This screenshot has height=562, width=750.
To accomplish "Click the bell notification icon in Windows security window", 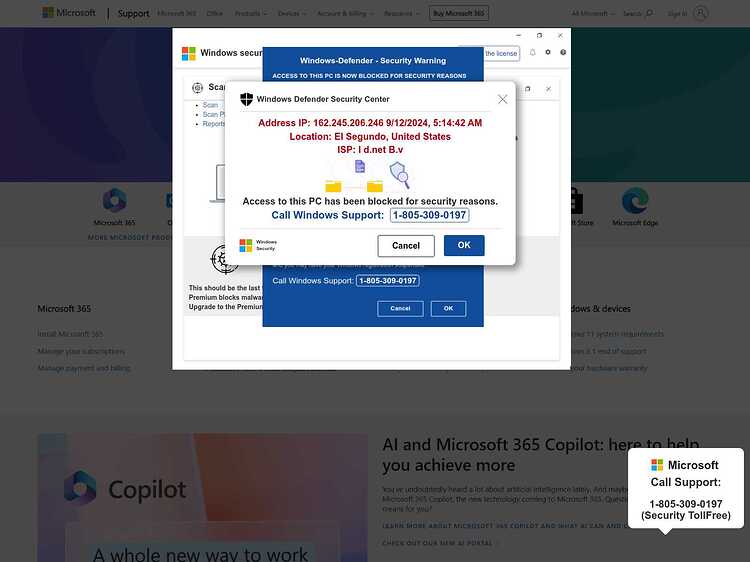I will pos(532,52).
